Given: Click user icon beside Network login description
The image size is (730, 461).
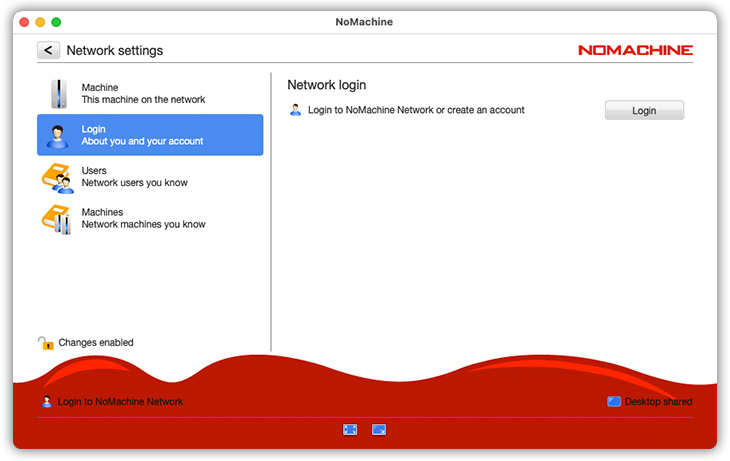Looking at the screenshot, I should 295,110.
